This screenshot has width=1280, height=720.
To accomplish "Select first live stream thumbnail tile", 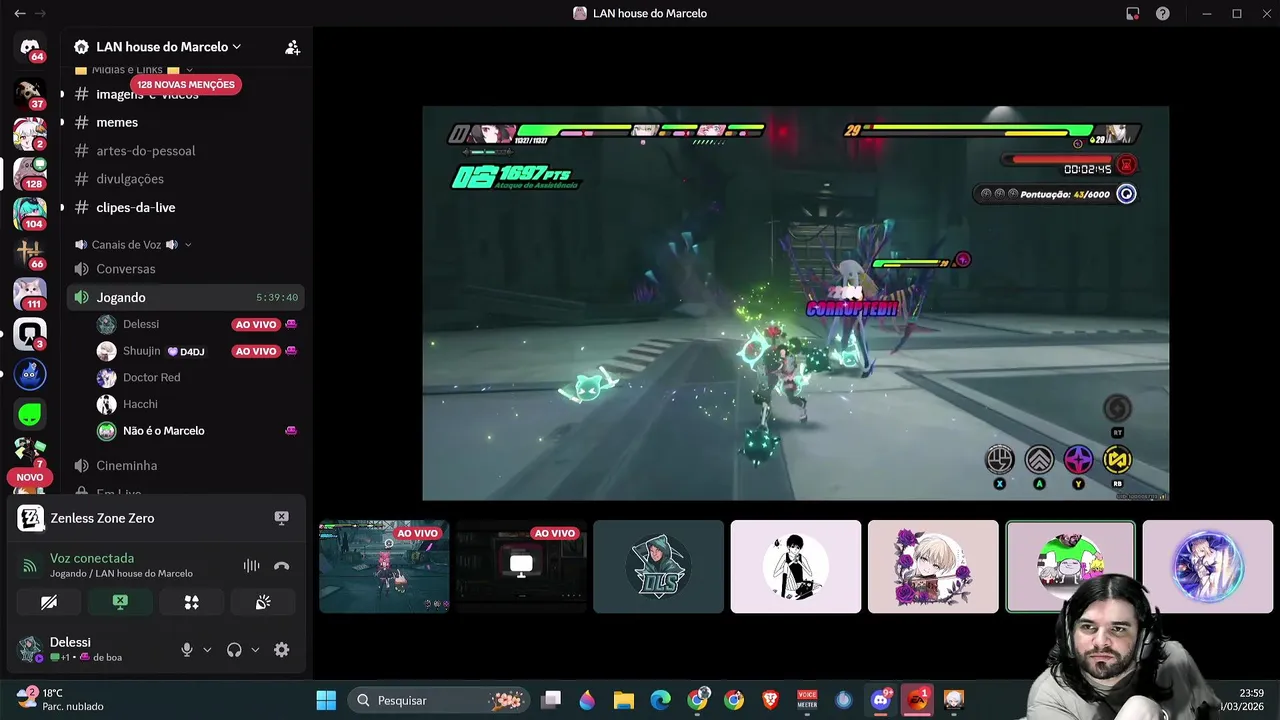I will 384,566.
